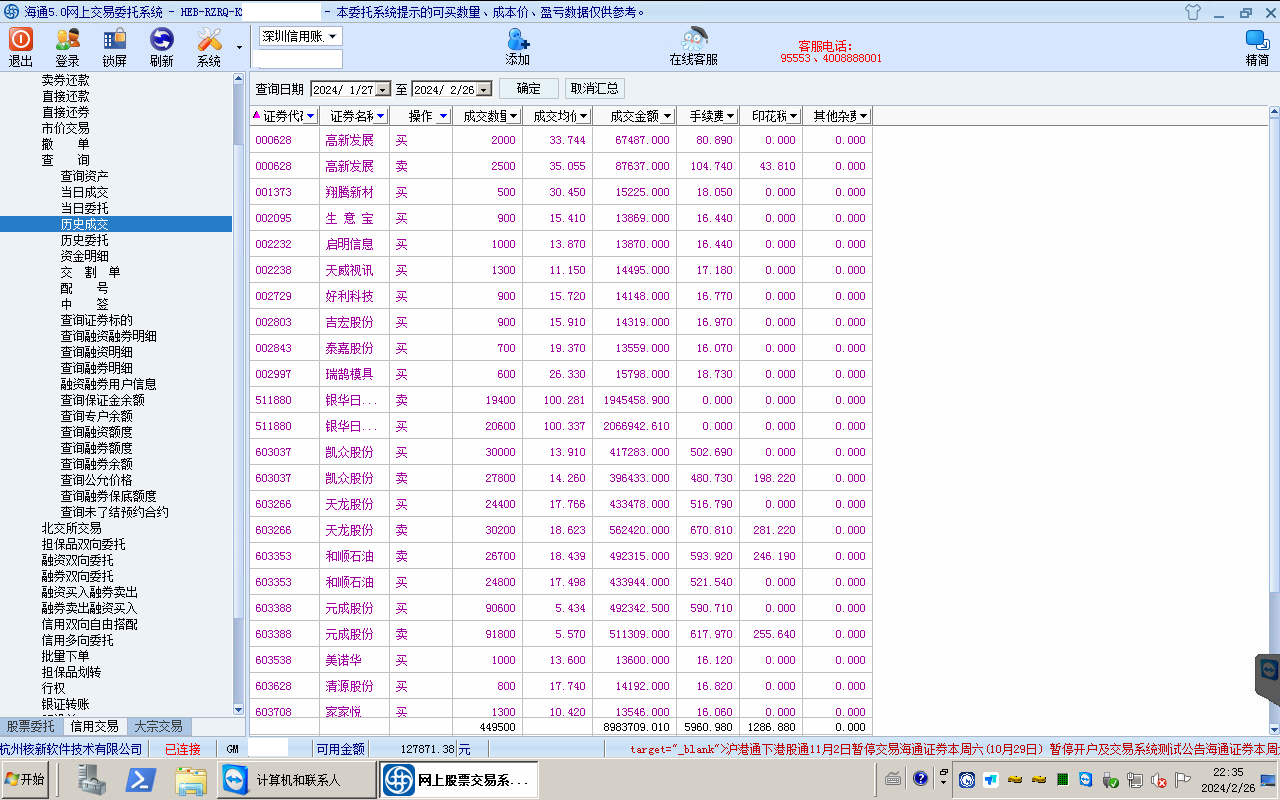Select 历史委托 in the sidebar tree

(x=84, y=240)
